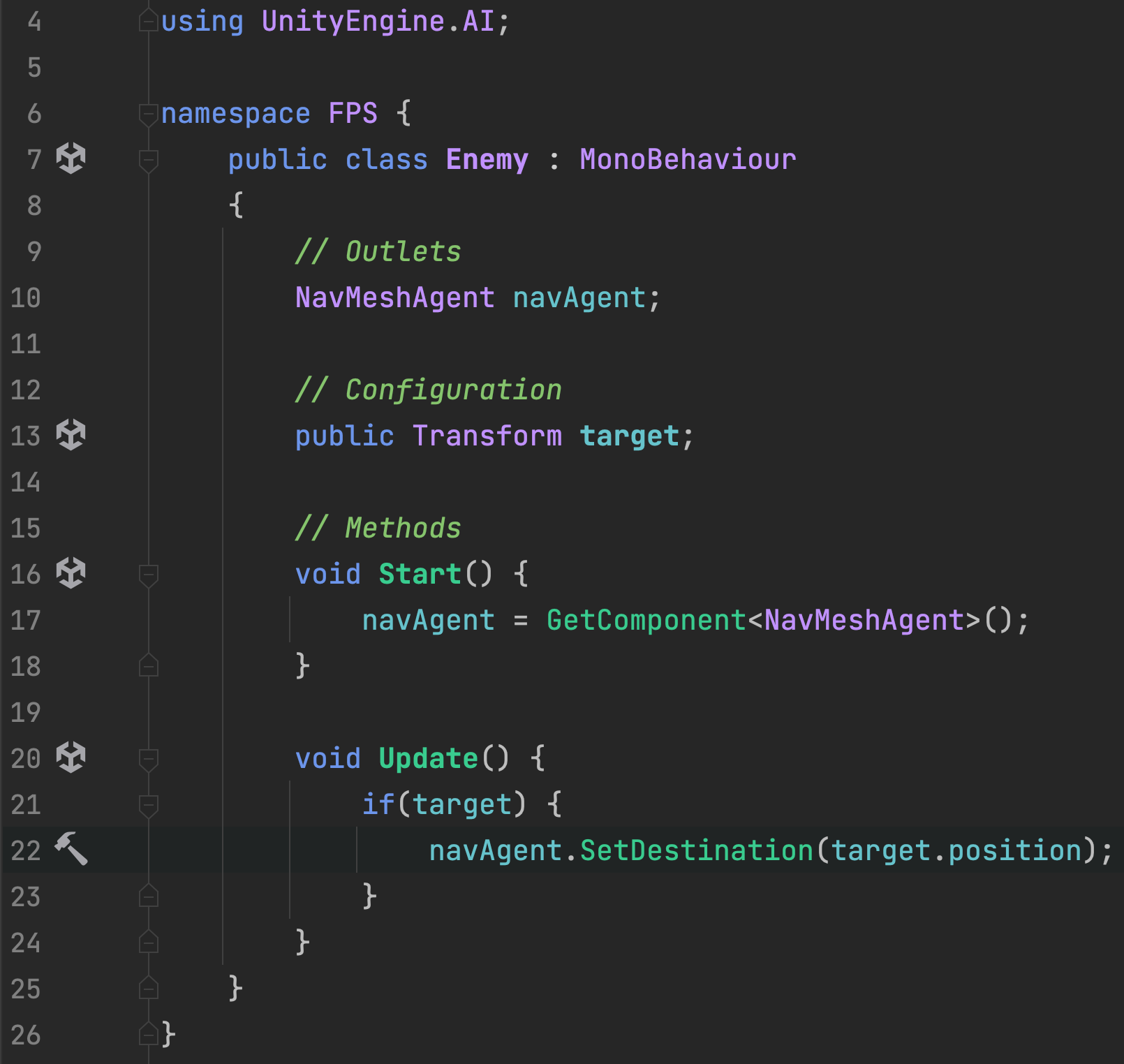Click line number 17 in the gutter

(x=26, y=621)
